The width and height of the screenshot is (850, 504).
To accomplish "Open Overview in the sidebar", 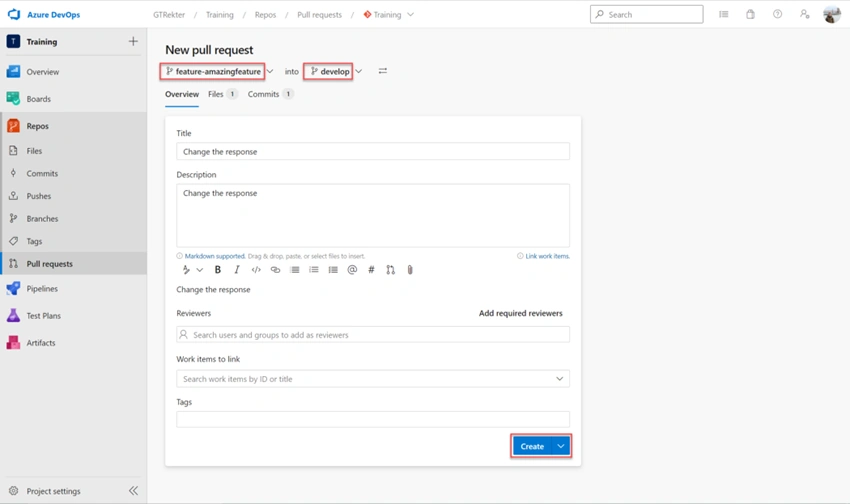I will pos(43,72).
